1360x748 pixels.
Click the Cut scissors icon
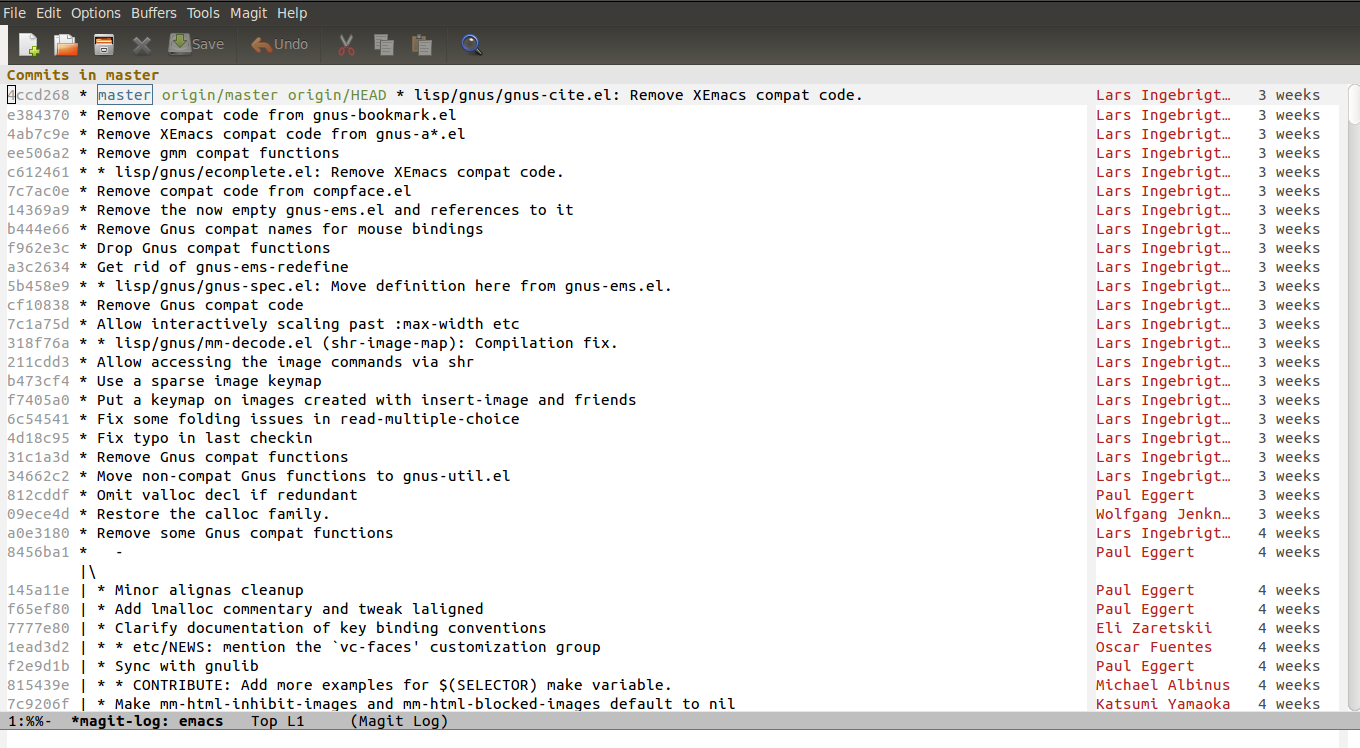[346, 44]
